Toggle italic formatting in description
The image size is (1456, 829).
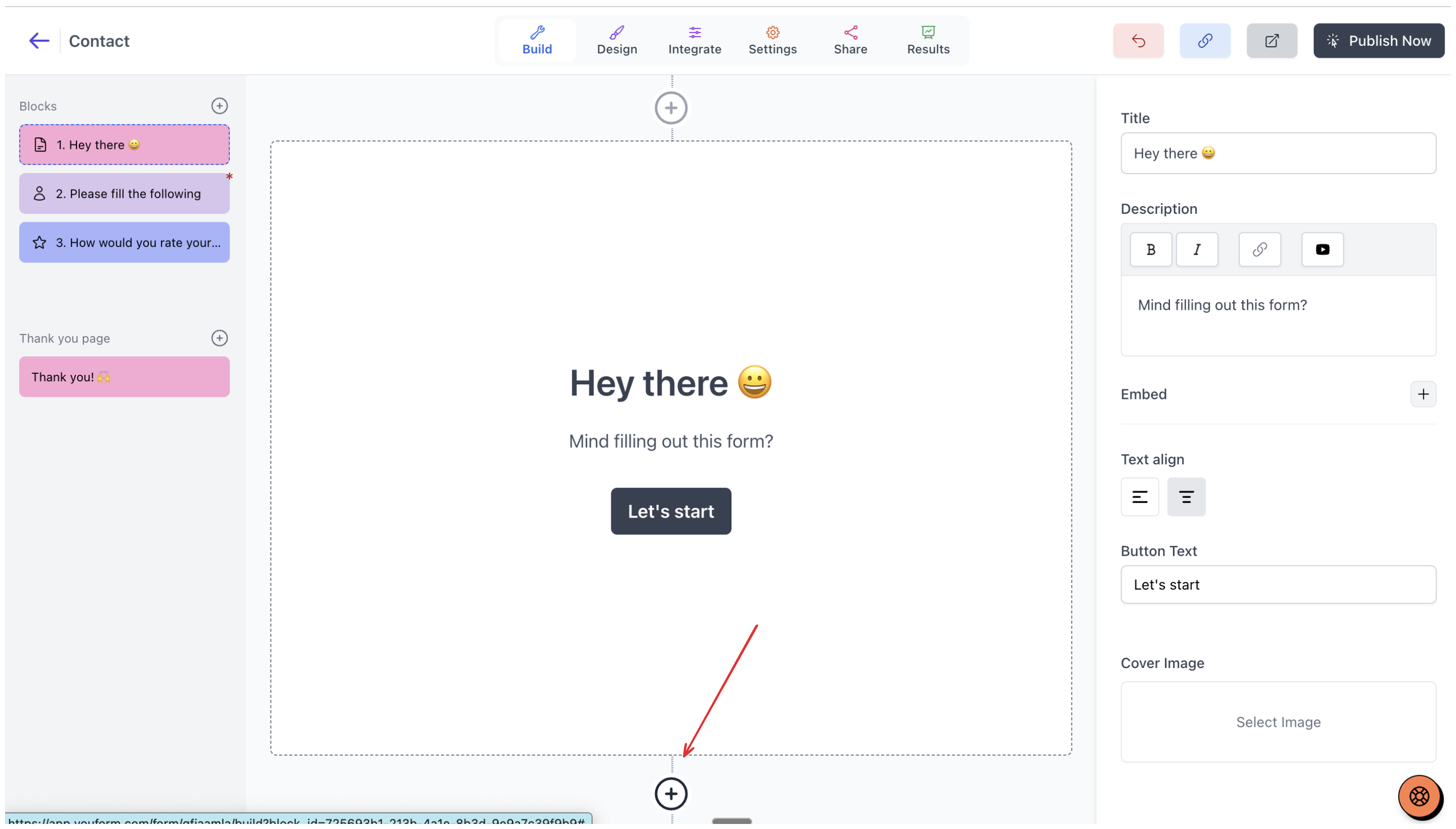click(x=1197, y=250)
